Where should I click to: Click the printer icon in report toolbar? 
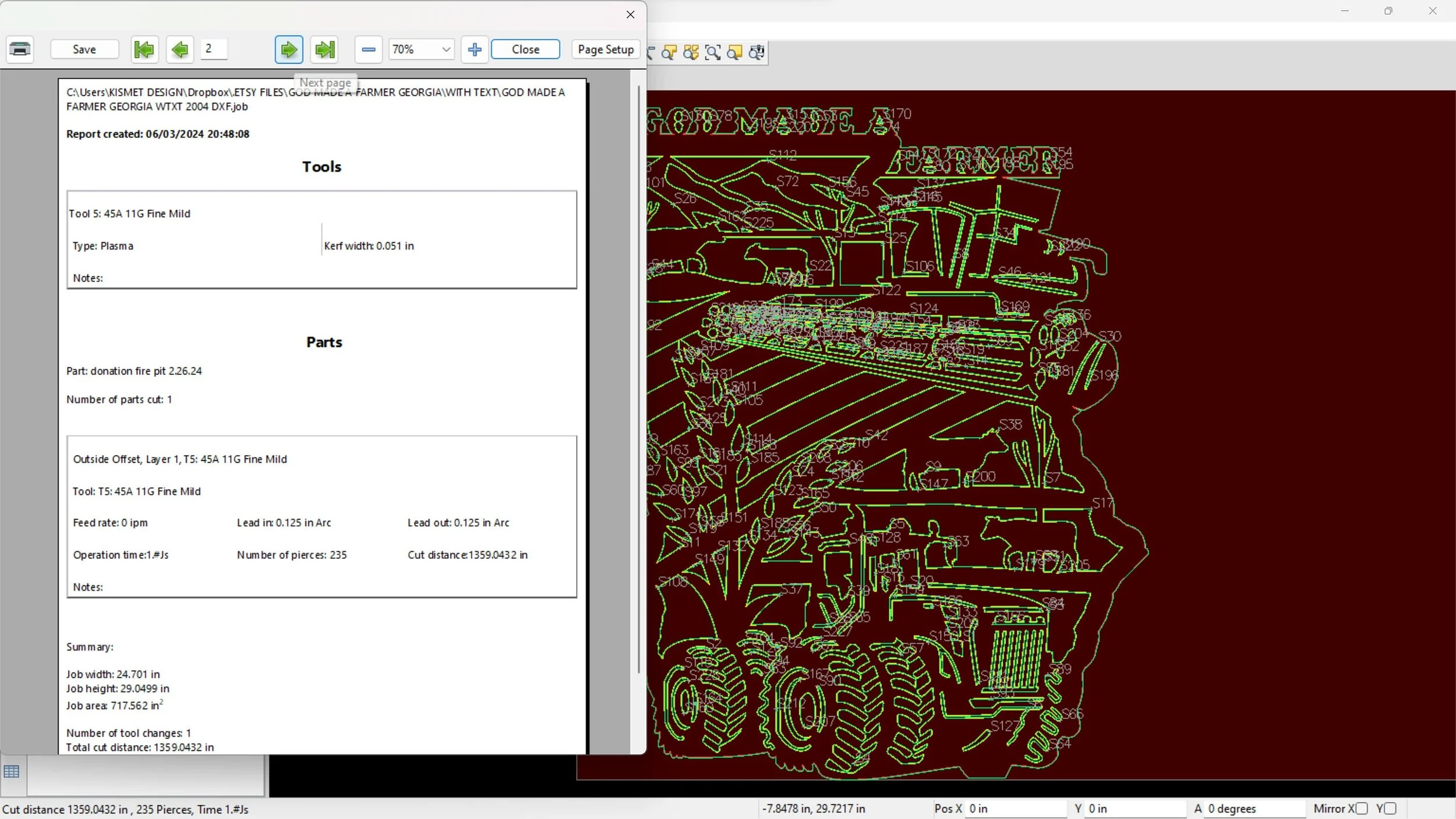coord(20,49)
